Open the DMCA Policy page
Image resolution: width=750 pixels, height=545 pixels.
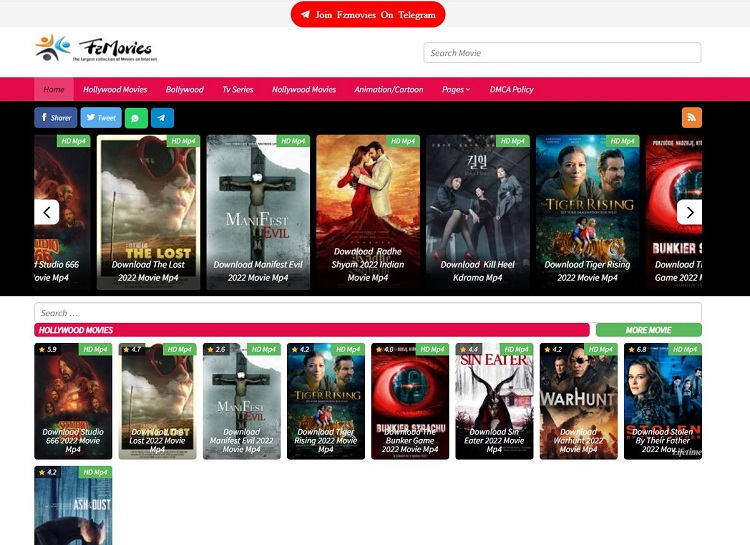click(511, 89)
